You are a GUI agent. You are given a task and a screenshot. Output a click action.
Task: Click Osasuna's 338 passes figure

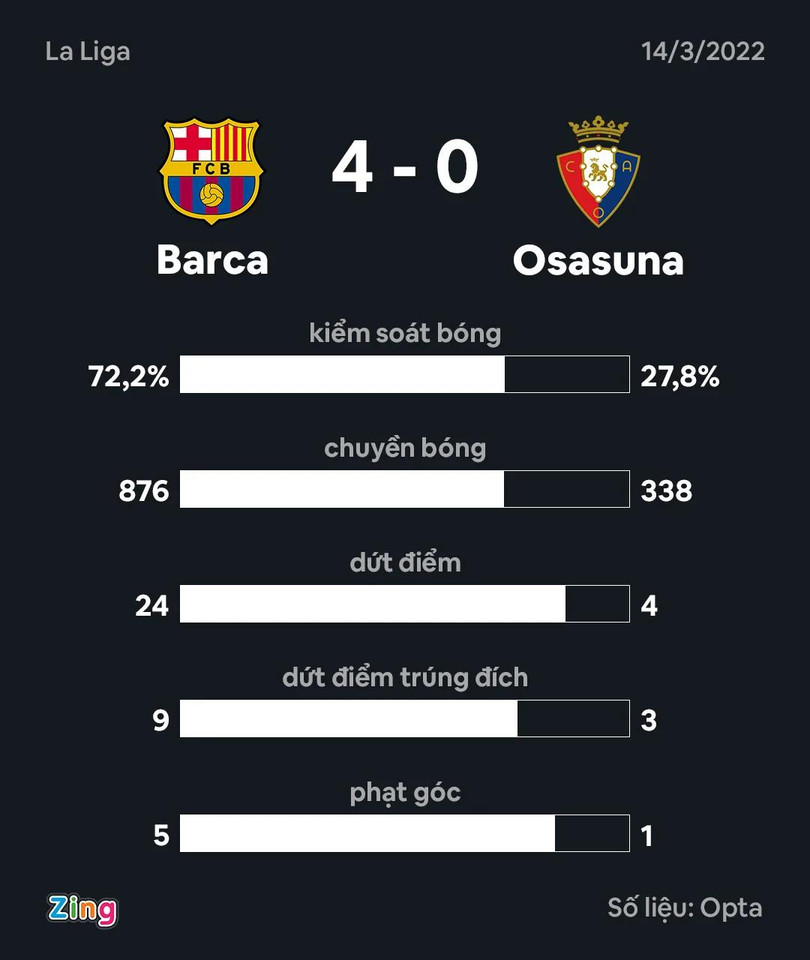667,491
